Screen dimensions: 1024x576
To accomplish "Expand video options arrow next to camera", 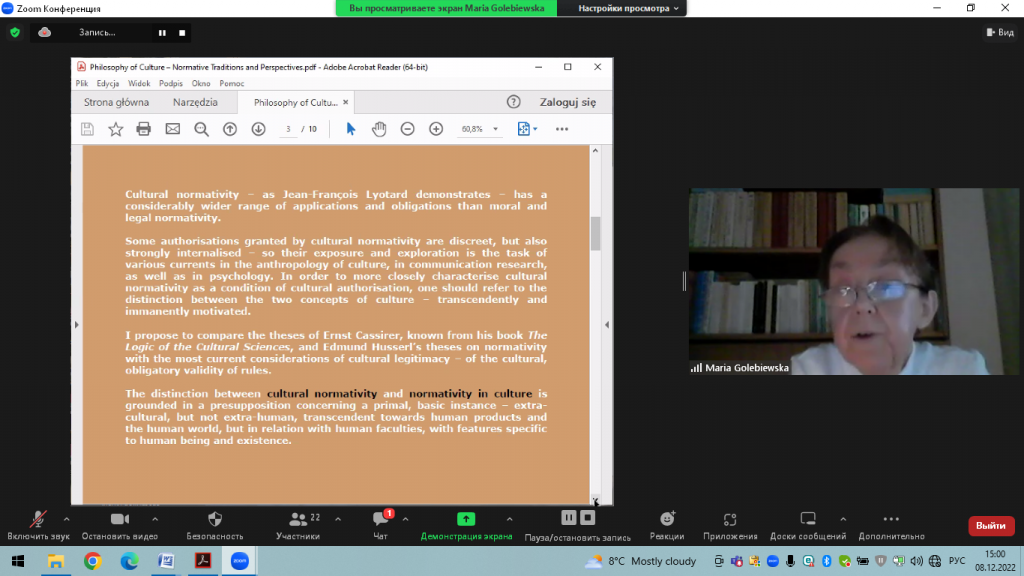I will tap(155, 519).
